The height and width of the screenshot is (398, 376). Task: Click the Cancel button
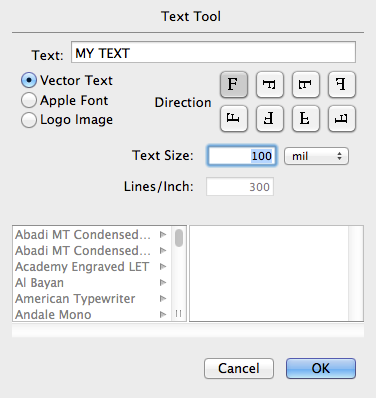(239, 368)
